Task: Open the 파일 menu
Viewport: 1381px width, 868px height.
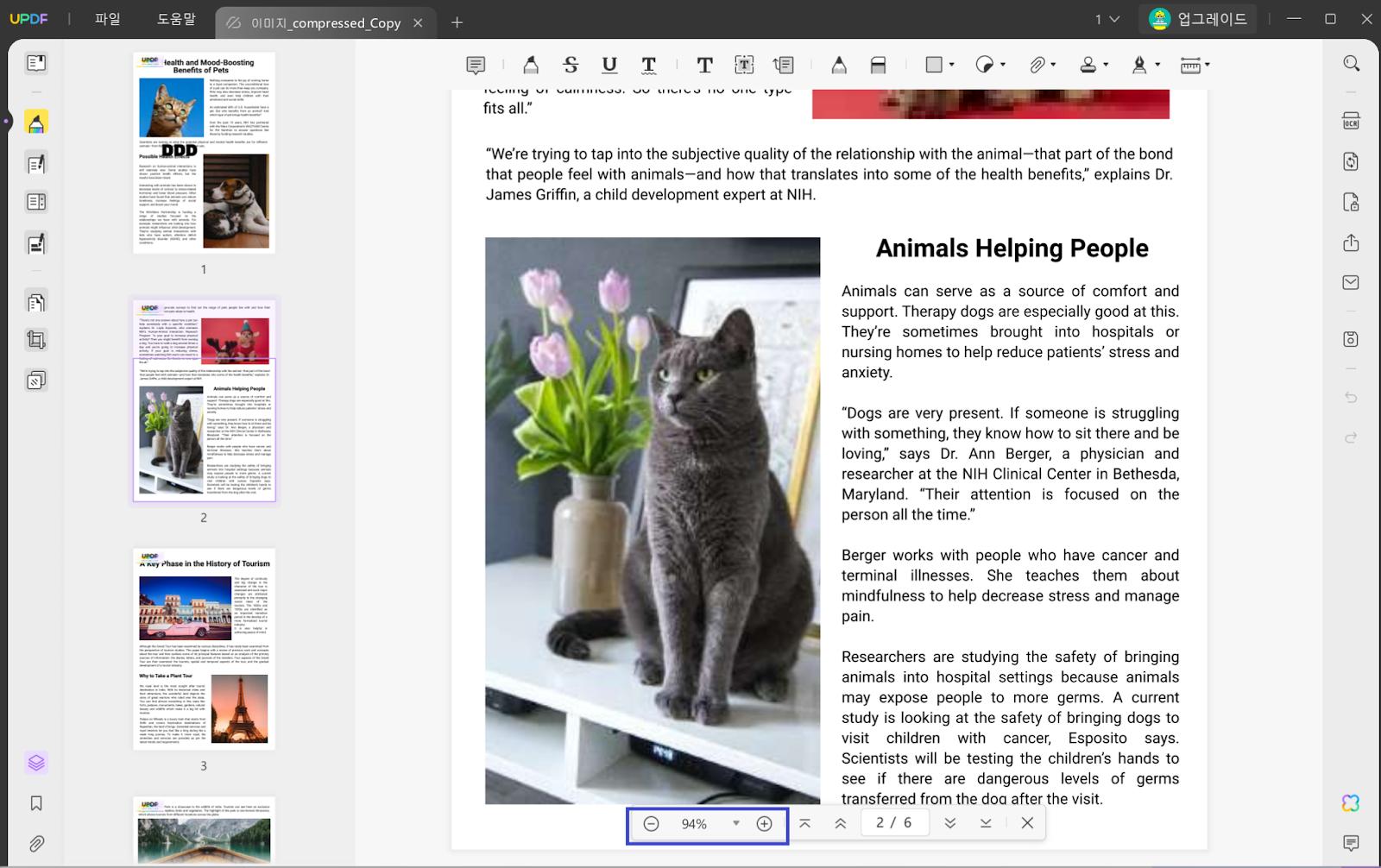Action: pos(108,19)
